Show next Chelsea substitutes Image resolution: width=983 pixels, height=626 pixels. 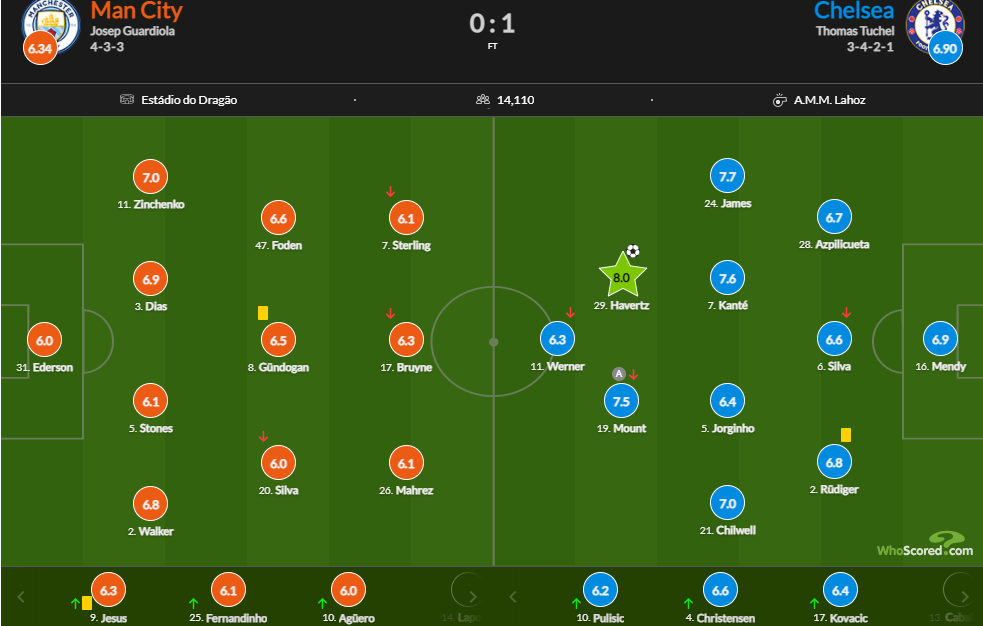coord(965,596)
